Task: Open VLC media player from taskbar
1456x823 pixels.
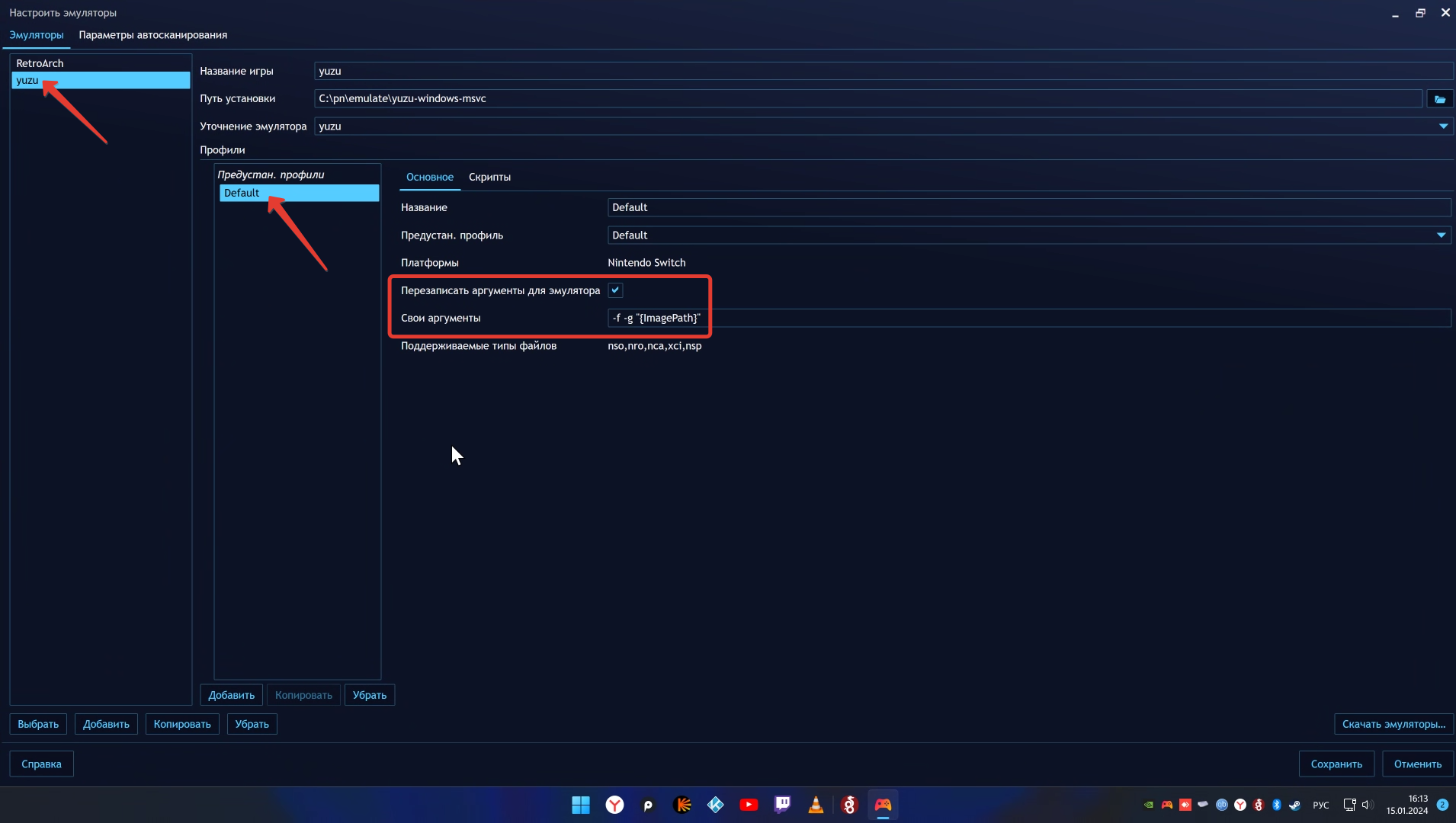Action: (x=816, y=805)
